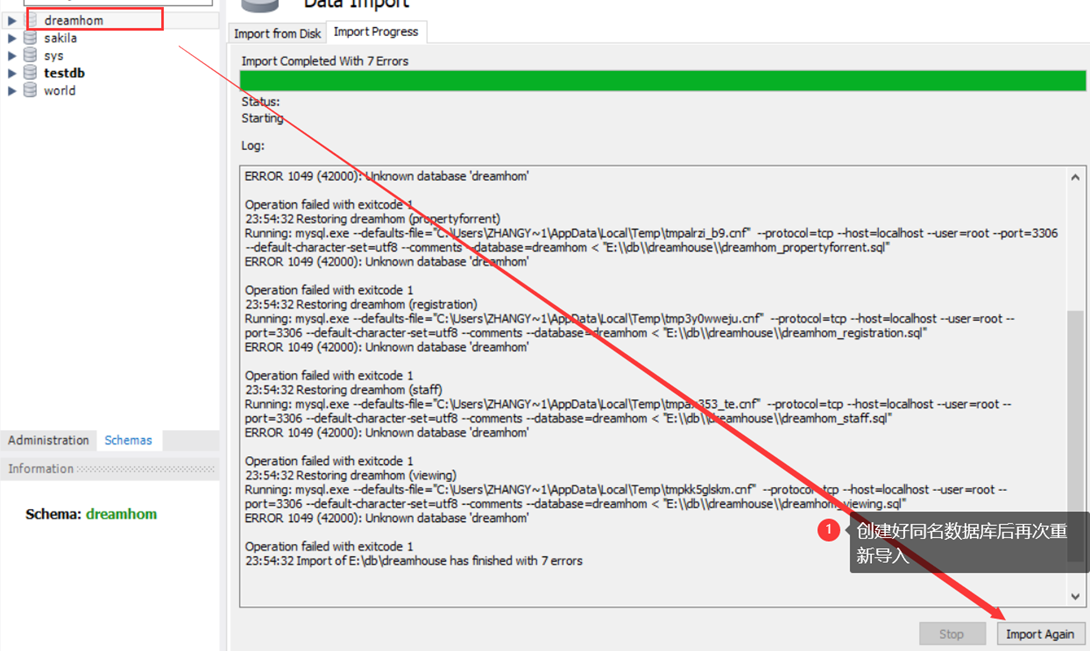
Task: Switch to the Import from Disk tab
Action: click(277, 33)
